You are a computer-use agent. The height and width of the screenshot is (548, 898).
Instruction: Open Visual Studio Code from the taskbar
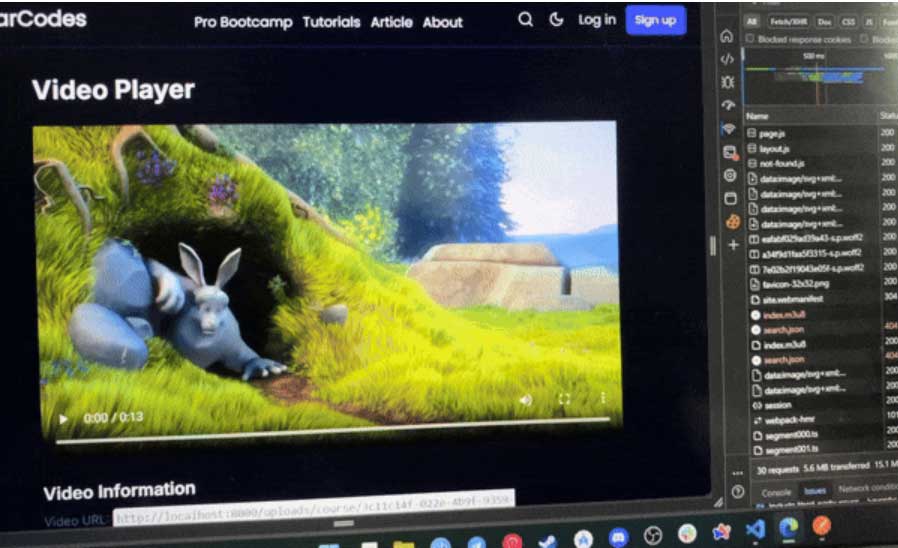755,529
